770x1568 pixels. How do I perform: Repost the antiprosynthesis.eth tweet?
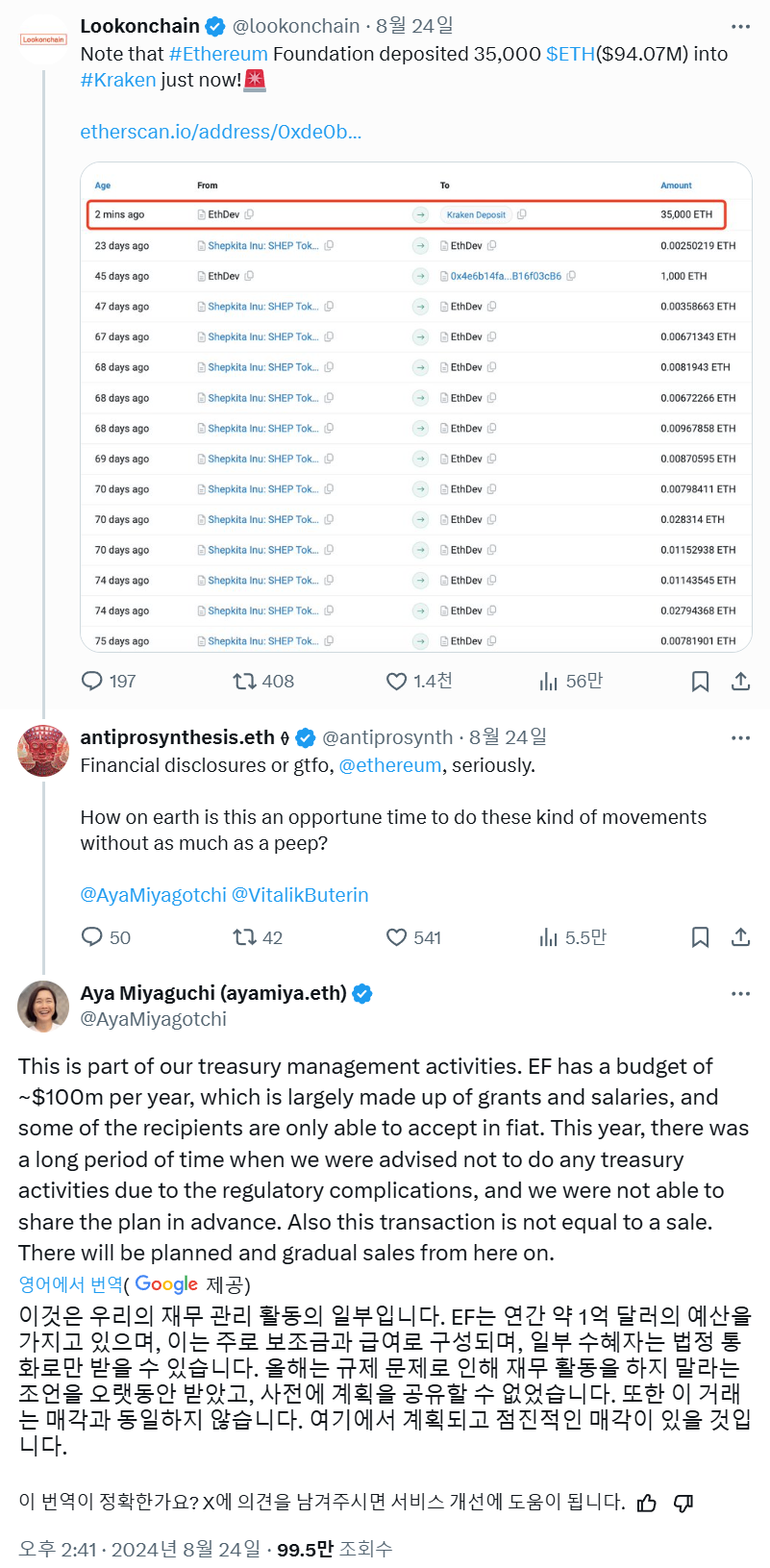(x=244, y=937)
